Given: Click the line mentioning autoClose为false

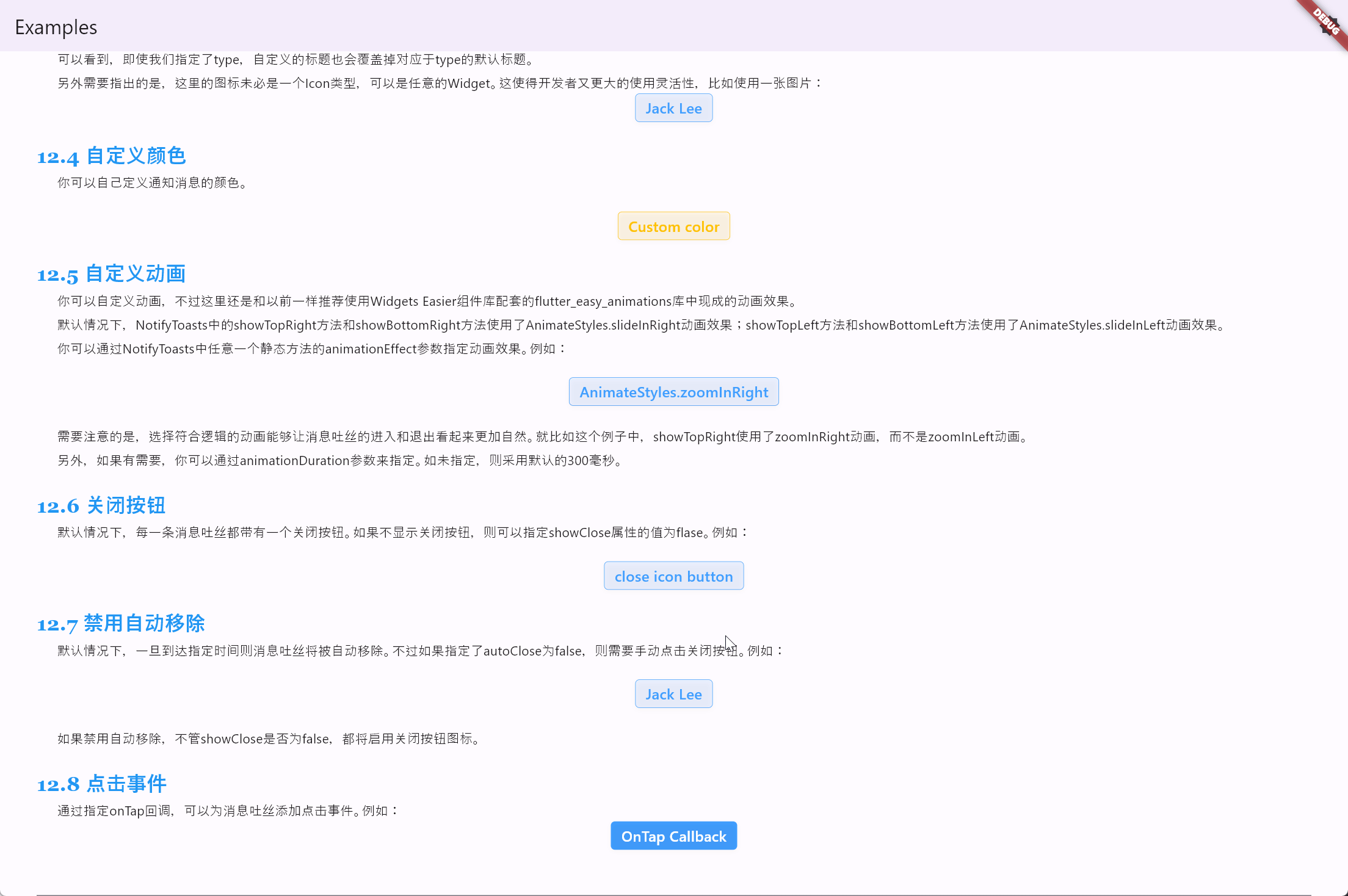Looking at the screenshot, I should 420,651.
